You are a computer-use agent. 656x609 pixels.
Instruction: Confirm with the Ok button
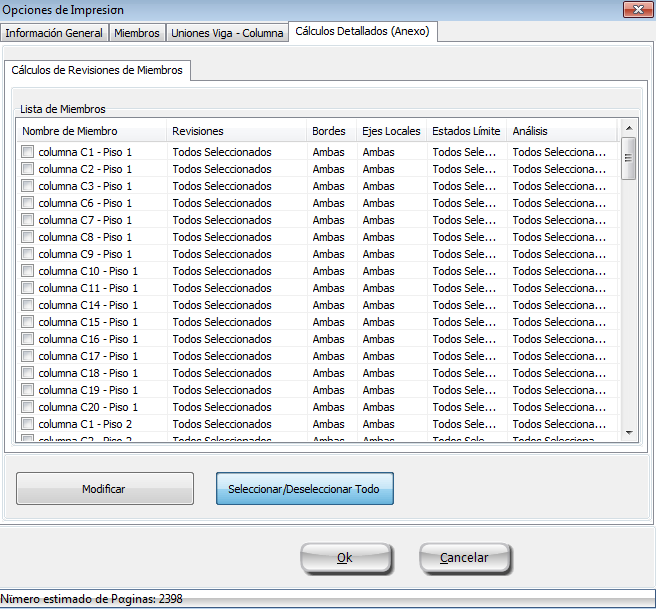[x=345, y=558]
